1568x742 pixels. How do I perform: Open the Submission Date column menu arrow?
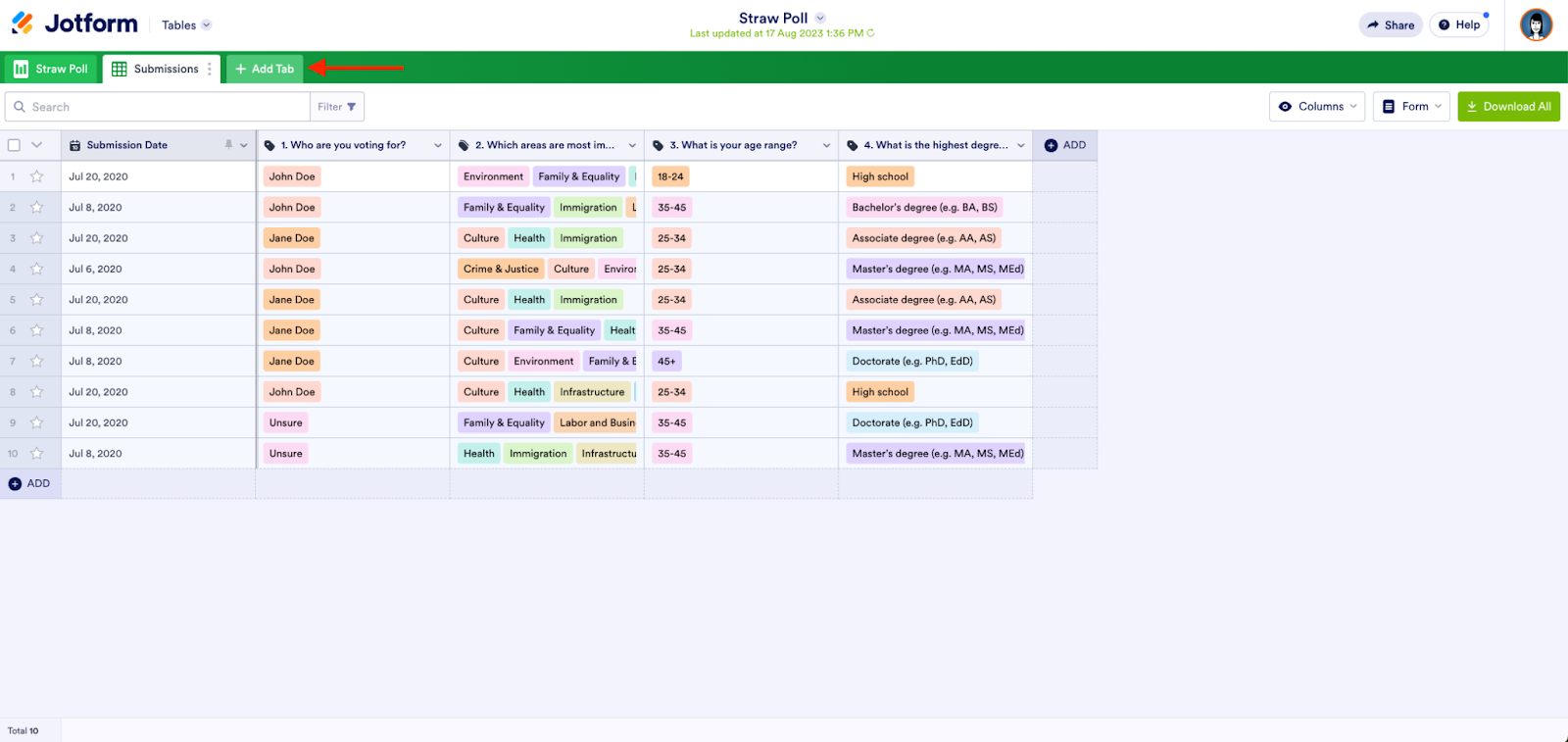click(244, 145)
